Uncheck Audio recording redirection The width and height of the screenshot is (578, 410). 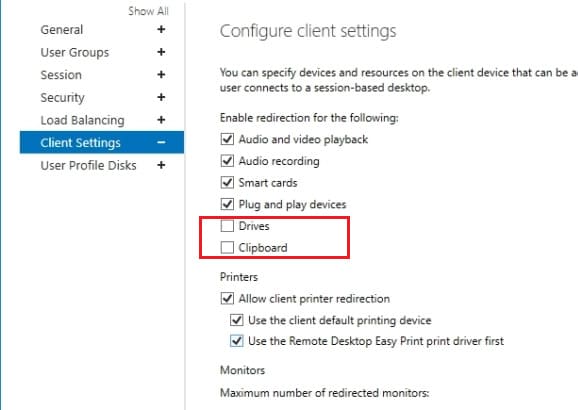coord(227,161)
